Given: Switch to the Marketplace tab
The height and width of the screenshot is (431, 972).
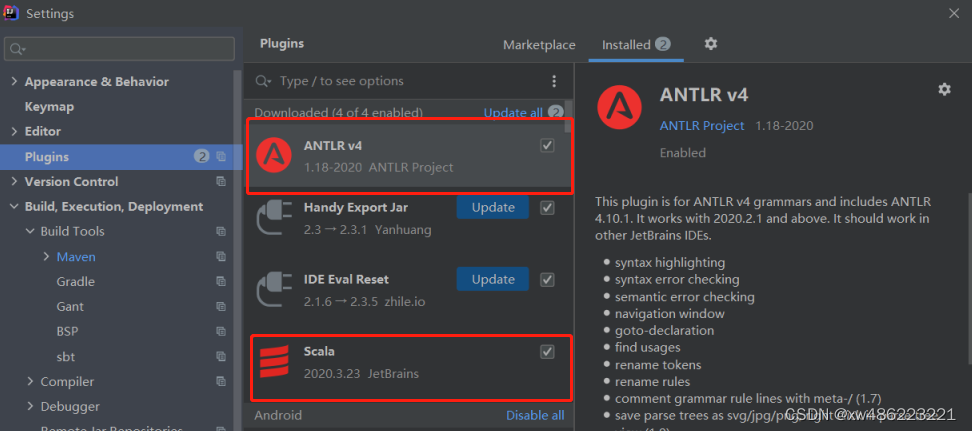Looking at the screenshot, I should [x=539, y=45].
